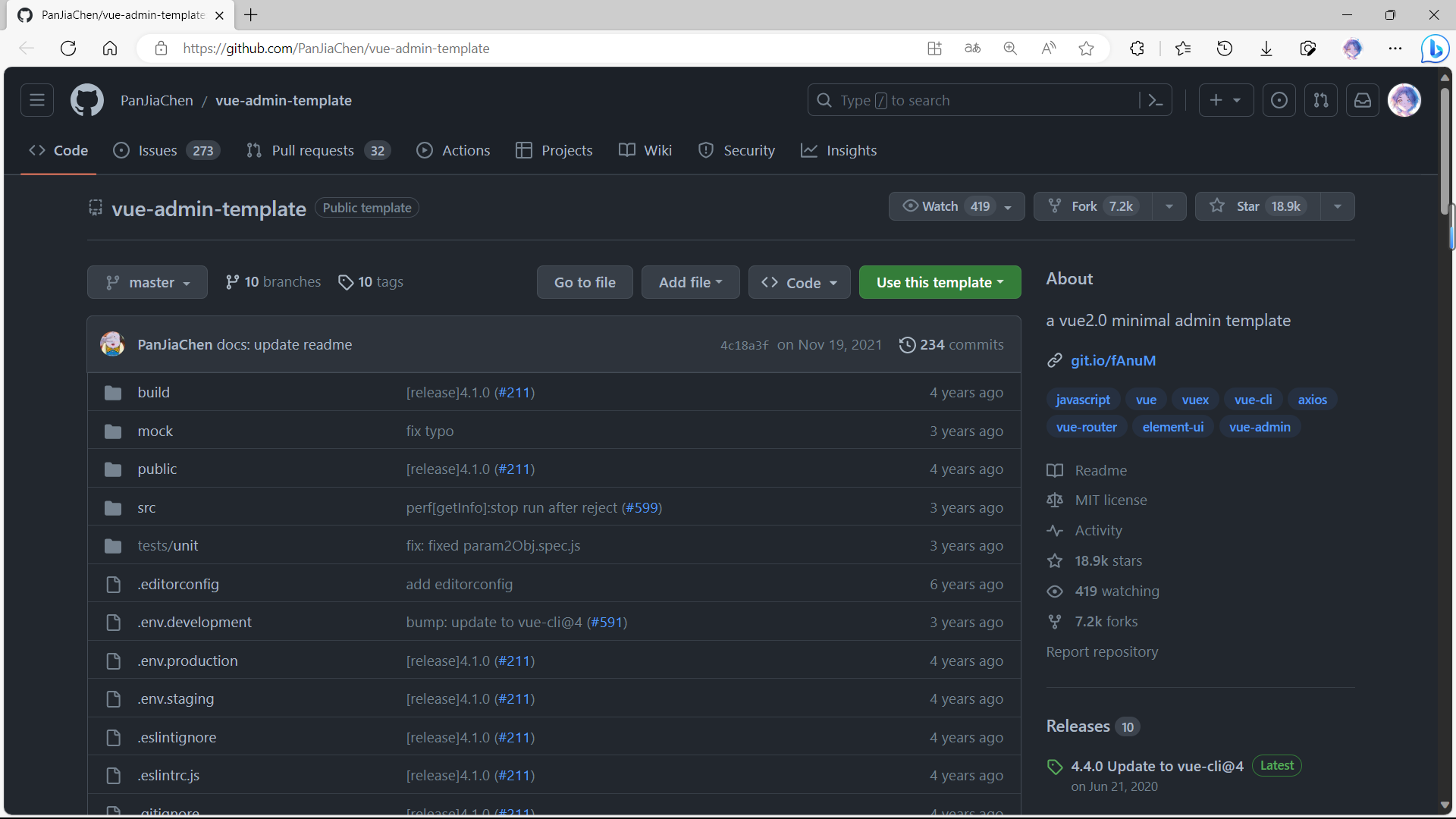Open the hamburger navigation menu icon
Image resolution: width=1456 pixels, height=819 pixels.
(x=37, y=100)
